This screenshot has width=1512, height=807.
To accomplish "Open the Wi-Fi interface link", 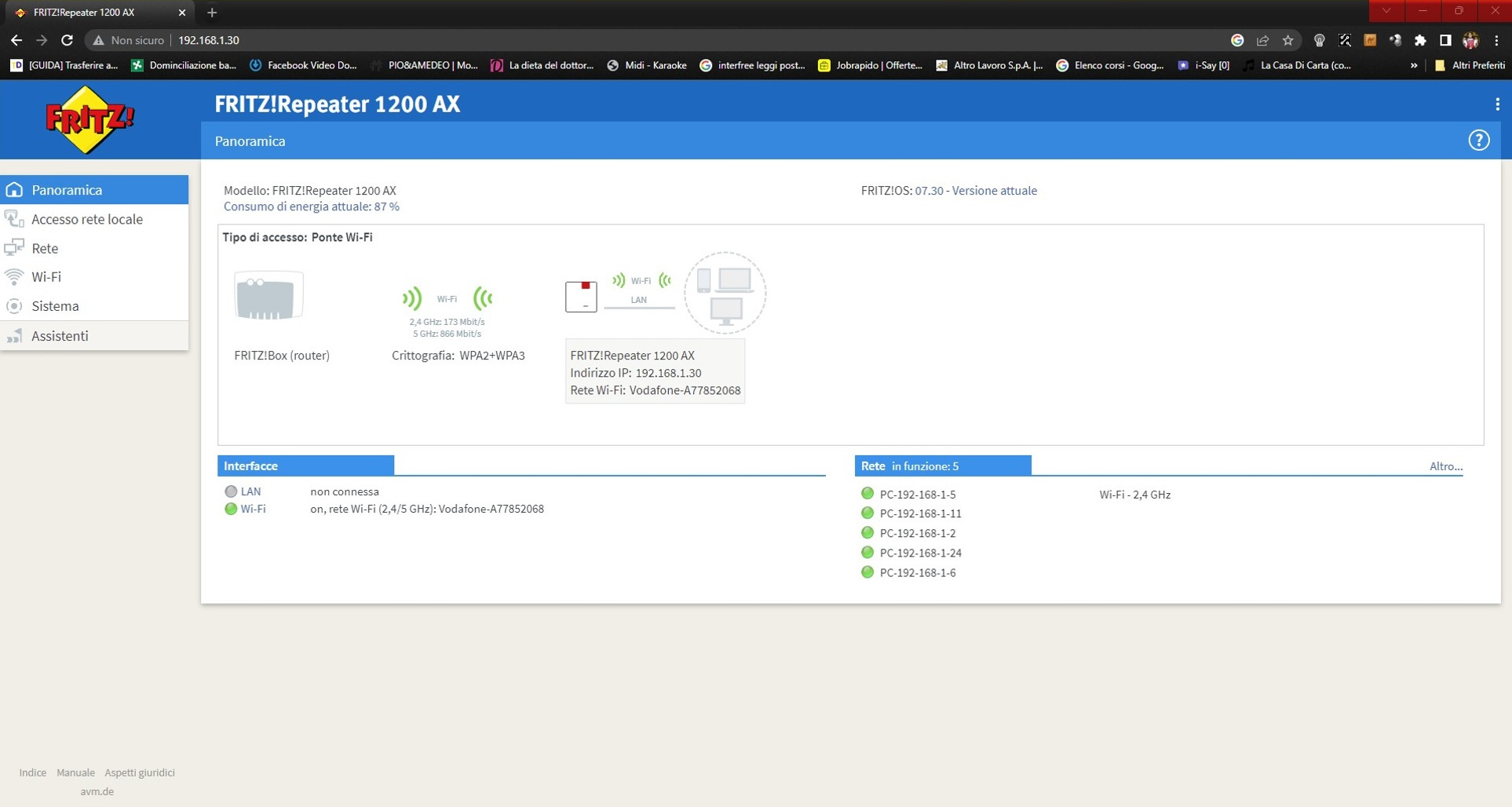I will point(253,509).
